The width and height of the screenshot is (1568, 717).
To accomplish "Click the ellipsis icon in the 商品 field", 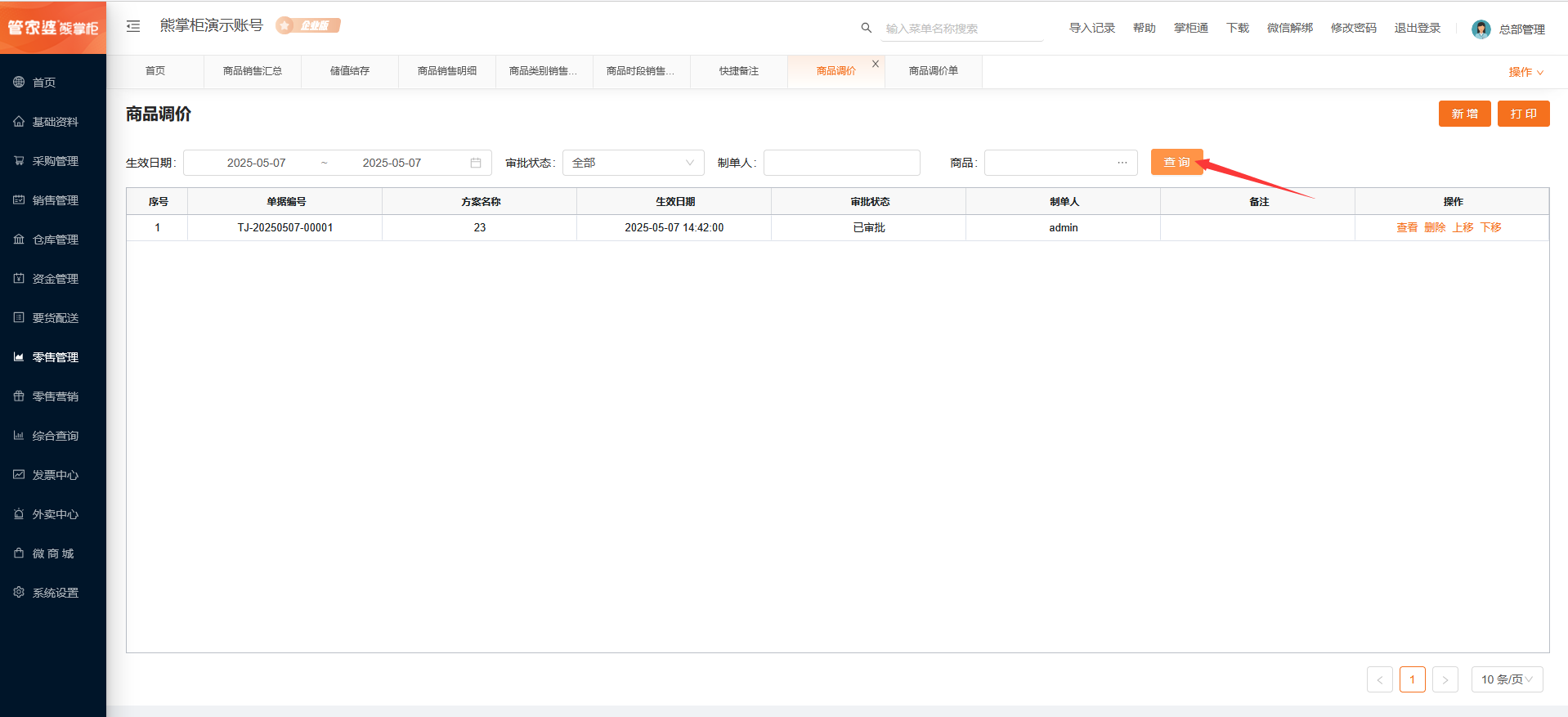I will (x=1122, y=163).
